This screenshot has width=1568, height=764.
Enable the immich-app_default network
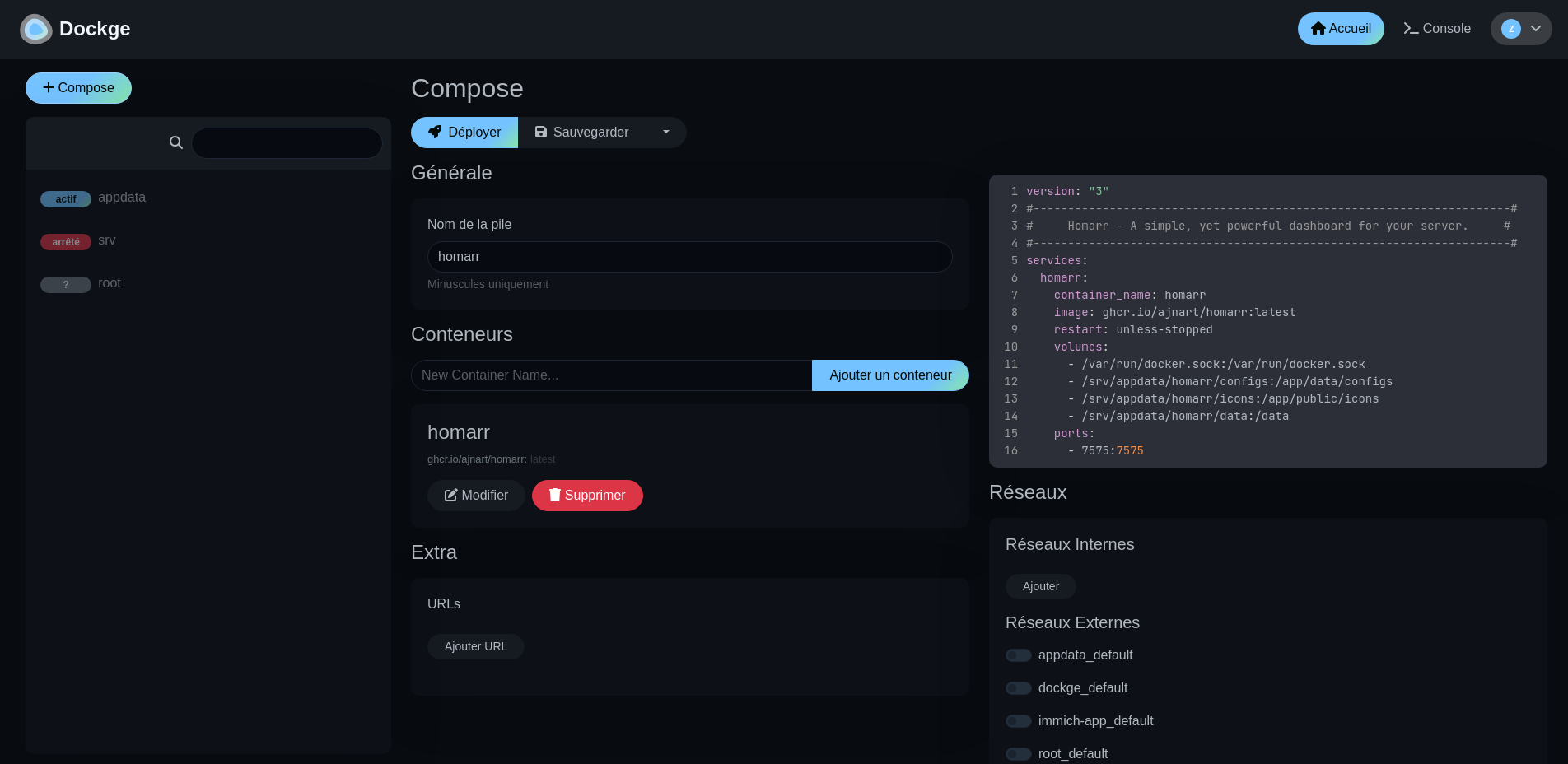coord(1019,721)
